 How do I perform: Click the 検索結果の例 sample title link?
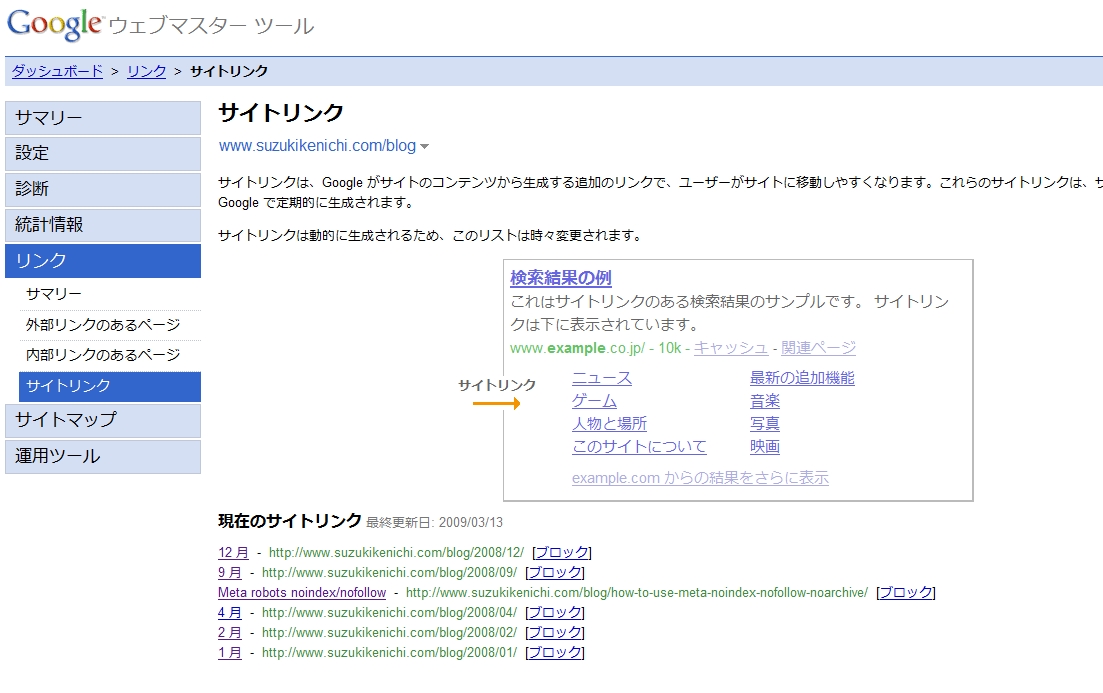coord(561,278)
